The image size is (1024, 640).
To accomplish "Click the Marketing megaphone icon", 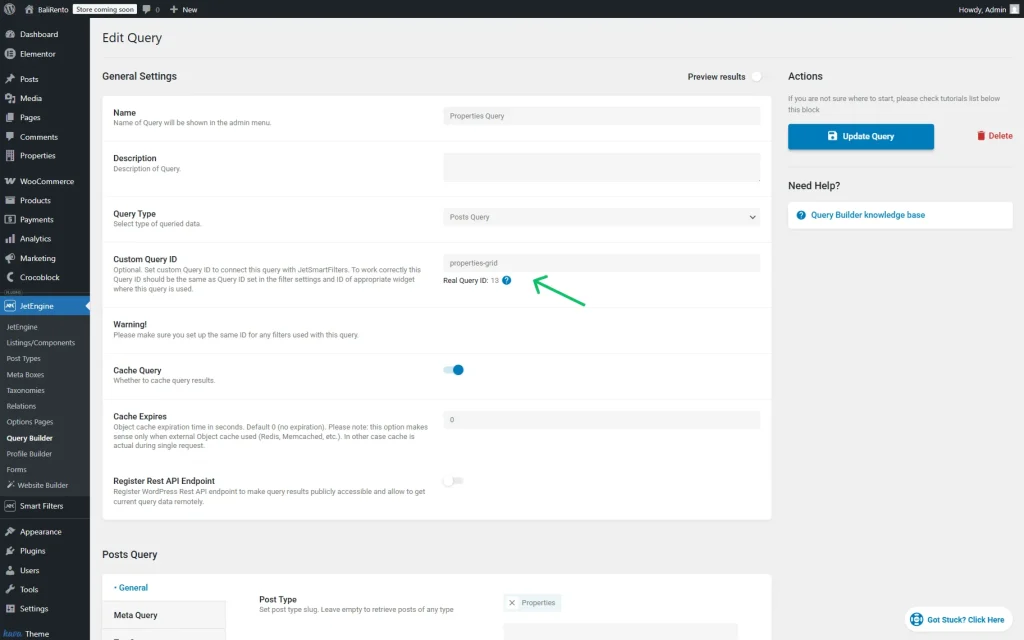I will [x=10, y=258].
